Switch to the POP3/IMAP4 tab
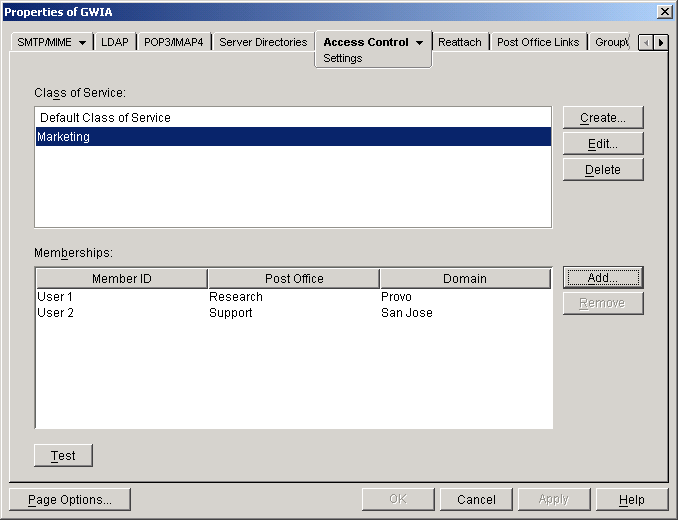Screen dimensions: 678x520 pyautogui.click(x=173, y=42)
